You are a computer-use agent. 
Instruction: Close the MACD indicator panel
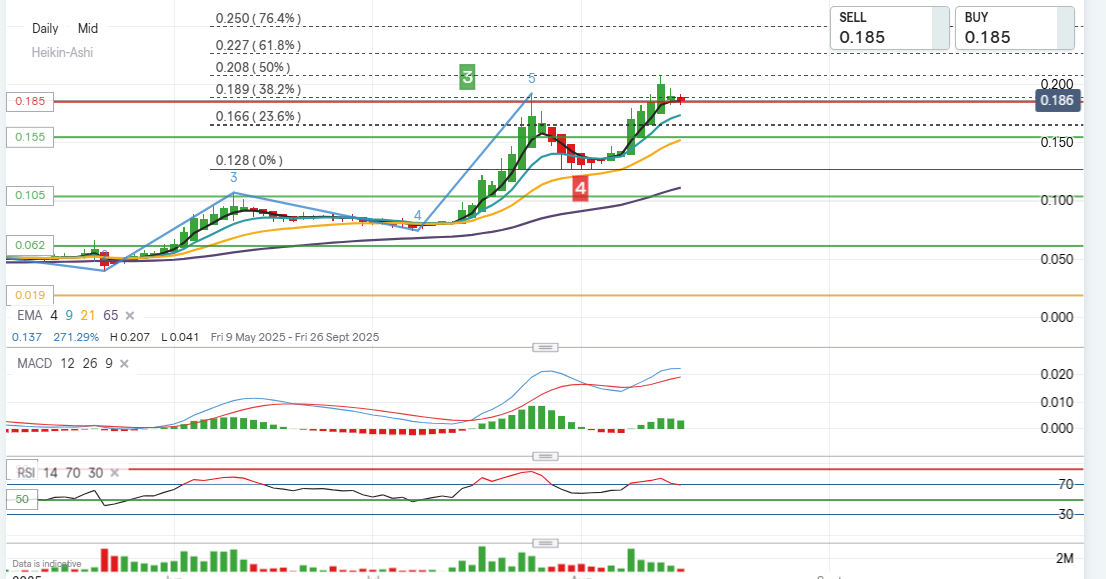[123, 363]
